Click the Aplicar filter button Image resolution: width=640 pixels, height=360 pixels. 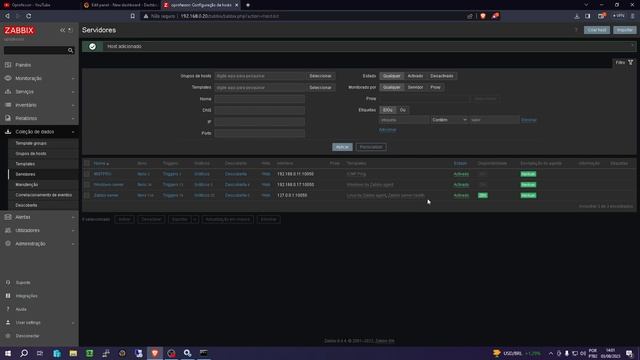point(342,147)
